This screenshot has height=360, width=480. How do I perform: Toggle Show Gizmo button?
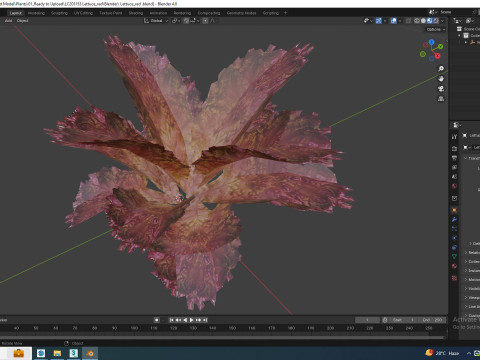pyautogui.click(x=379, y=21)
